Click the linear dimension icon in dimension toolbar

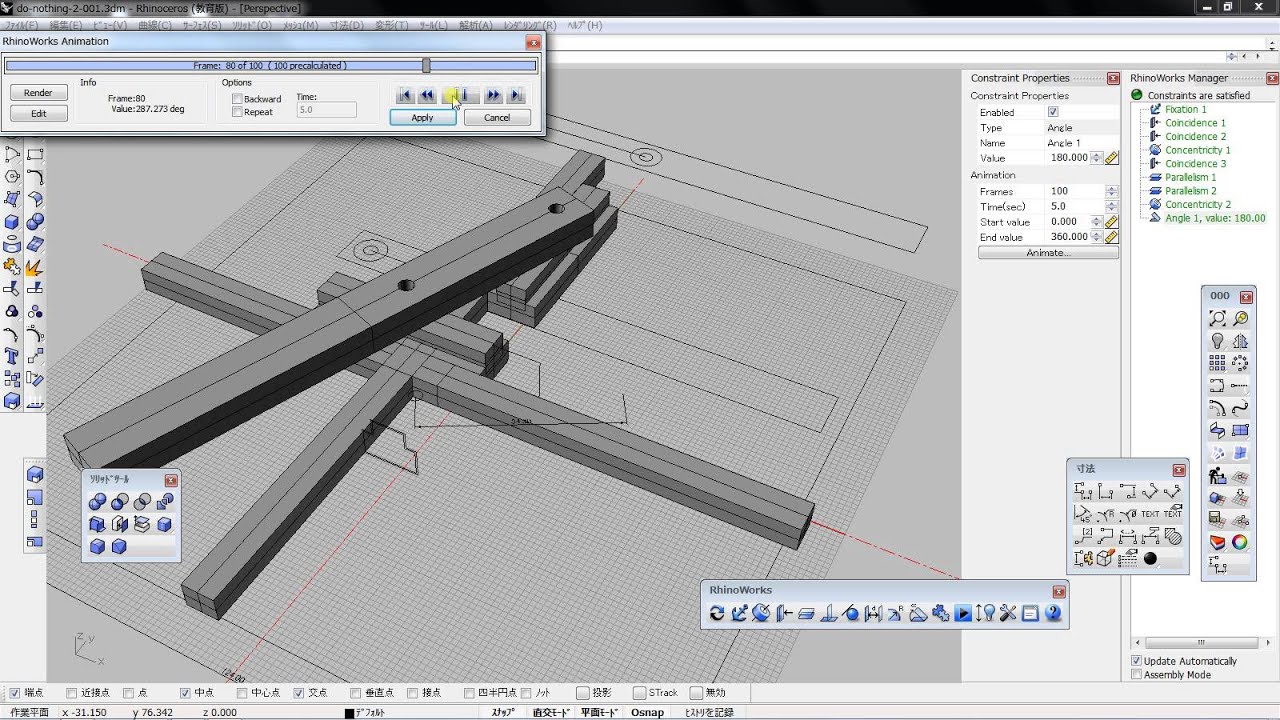[x=1083, y=491]
